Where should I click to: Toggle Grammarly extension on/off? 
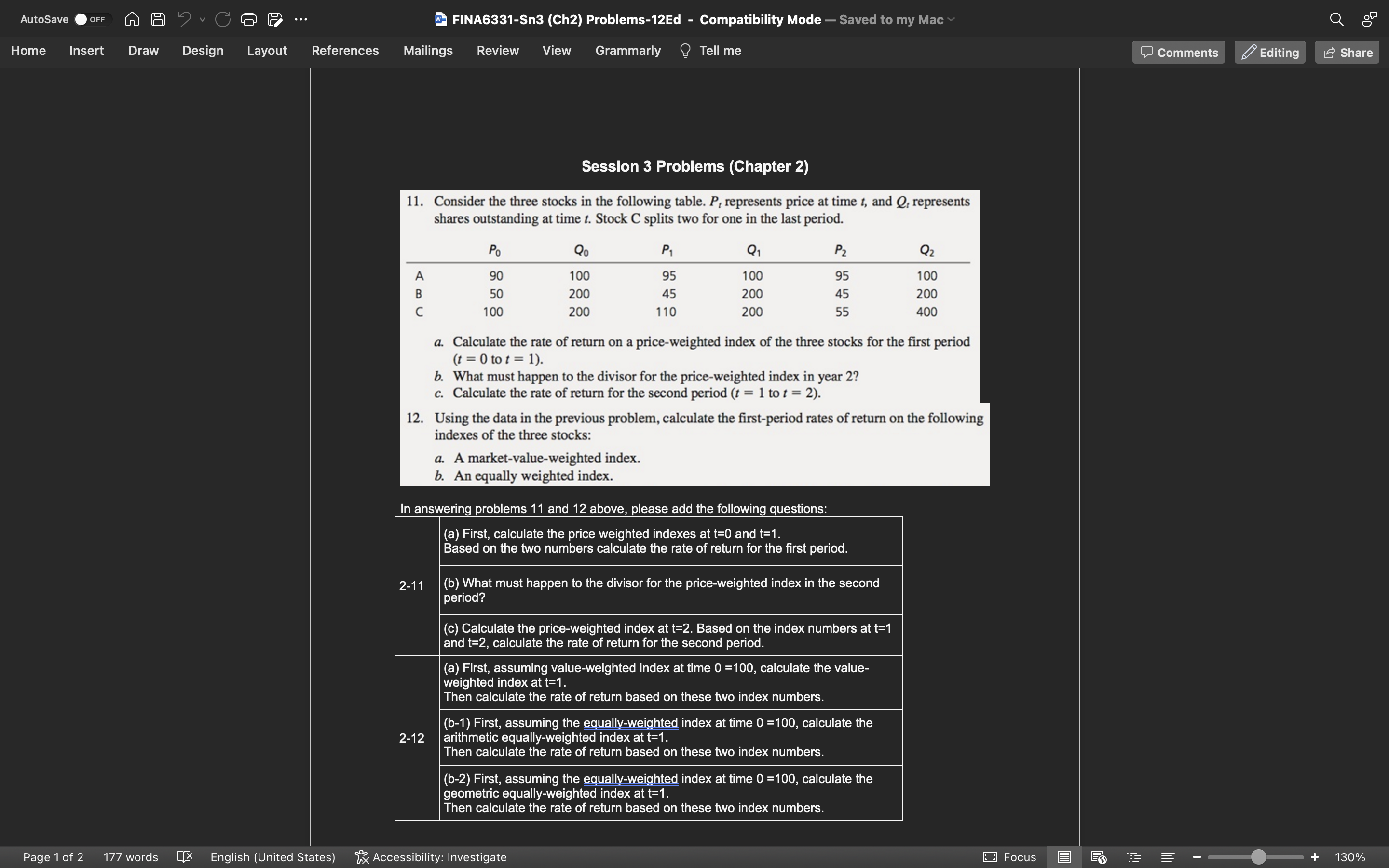[x=627, y=51]
